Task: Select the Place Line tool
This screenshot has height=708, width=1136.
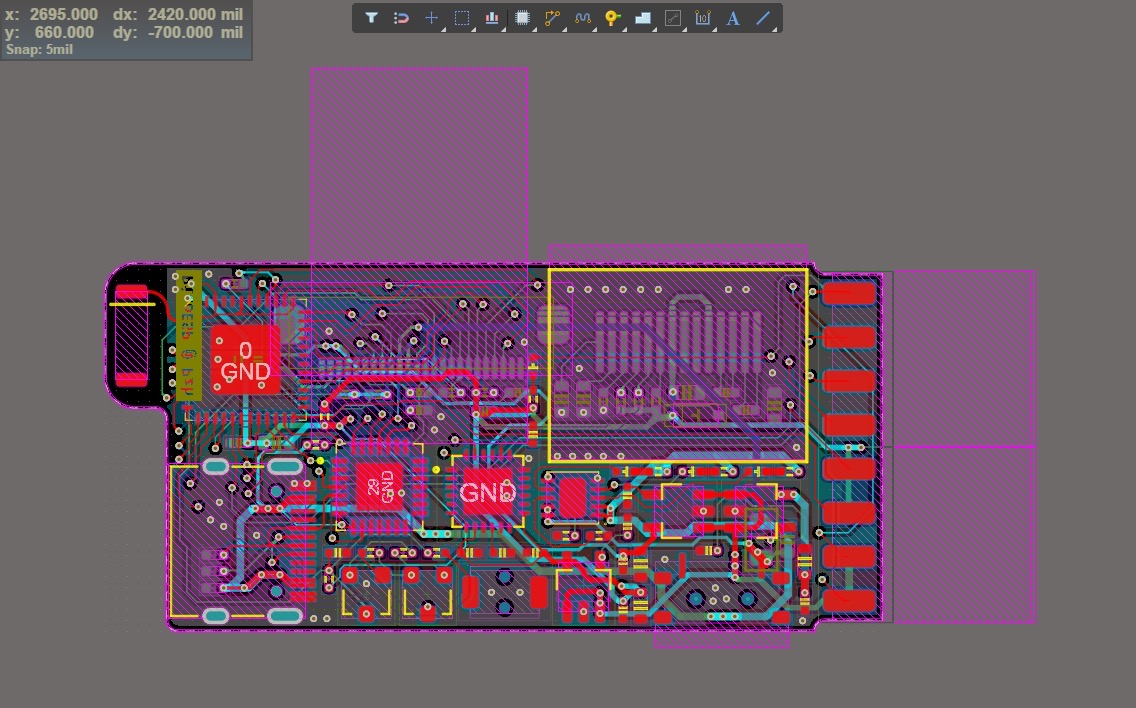Action: pos(763,18)
